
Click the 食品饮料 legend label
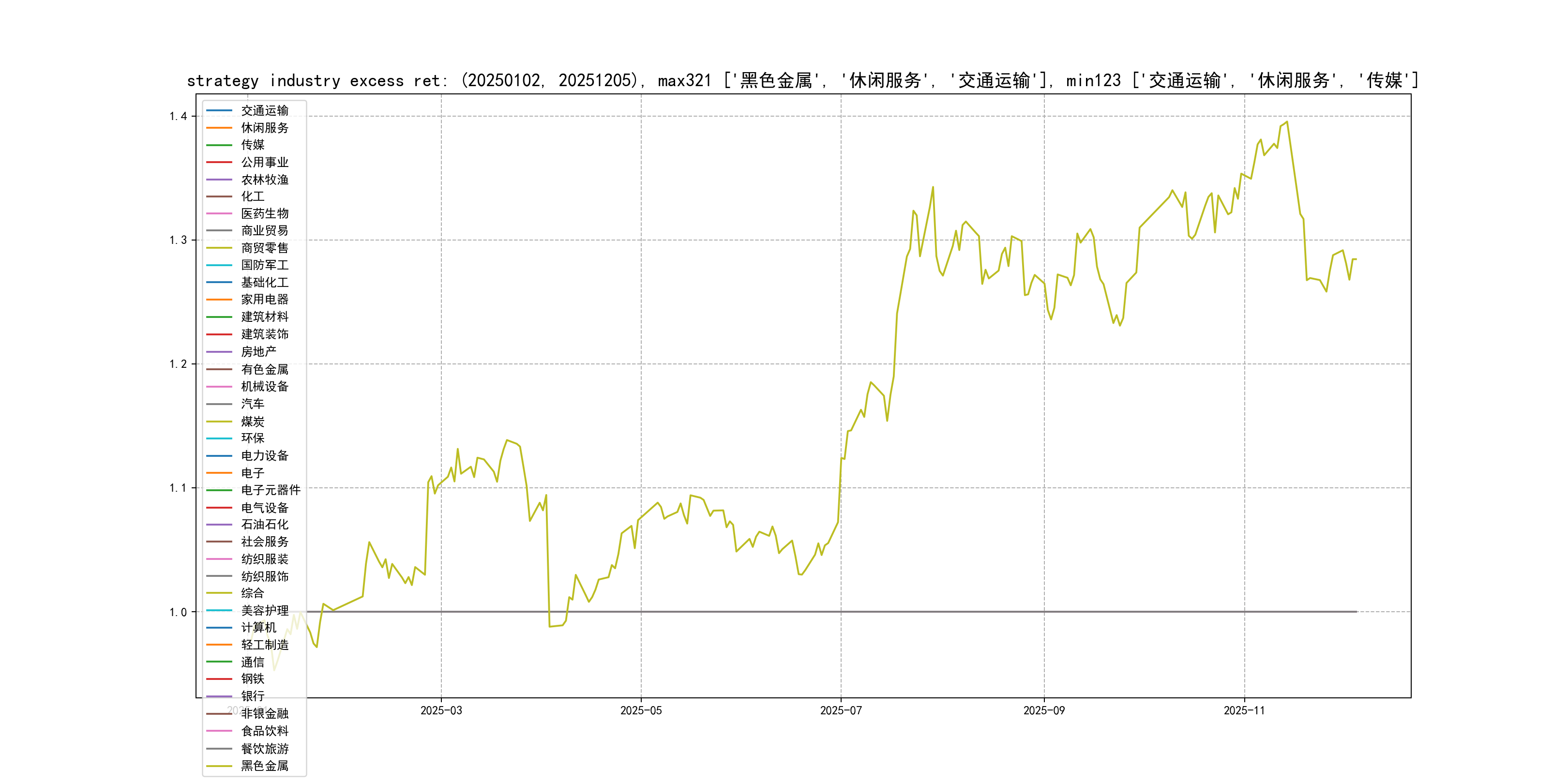(x=264, y=731)
